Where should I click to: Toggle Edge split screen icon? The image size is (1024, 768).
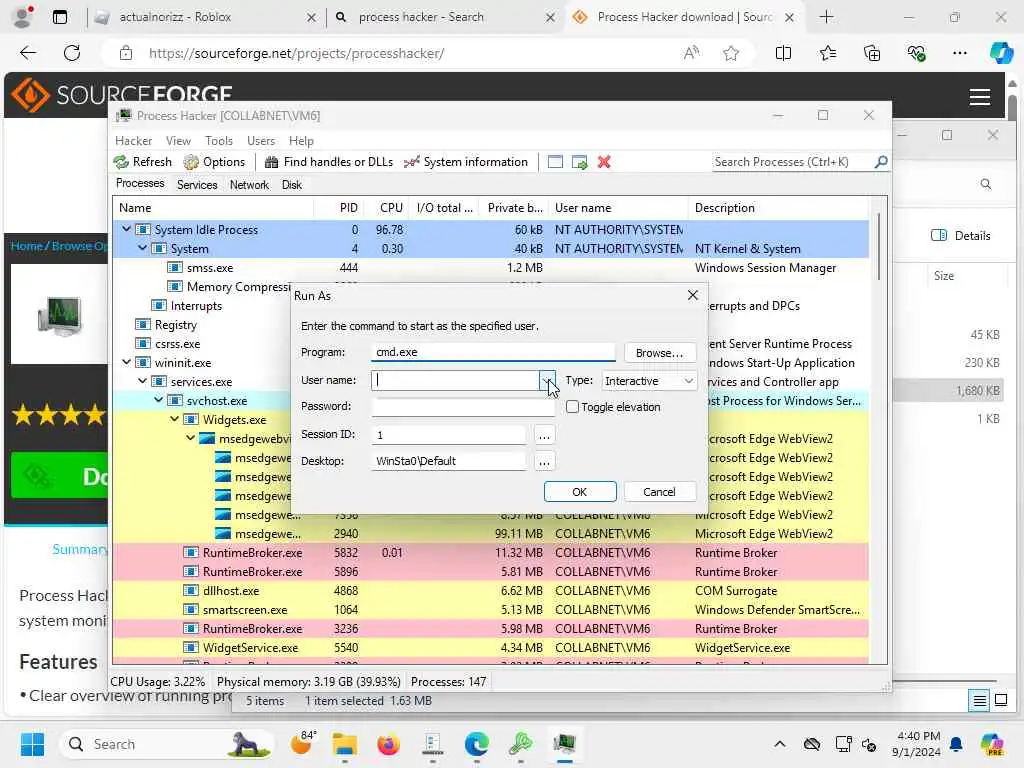click(783, 54)
